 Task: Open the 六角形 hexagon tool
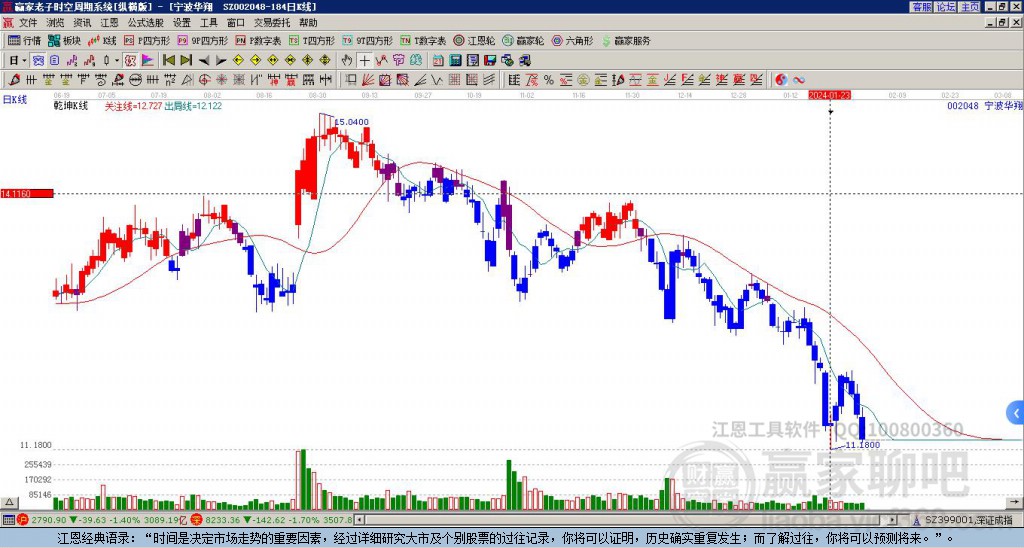[572, 40]
